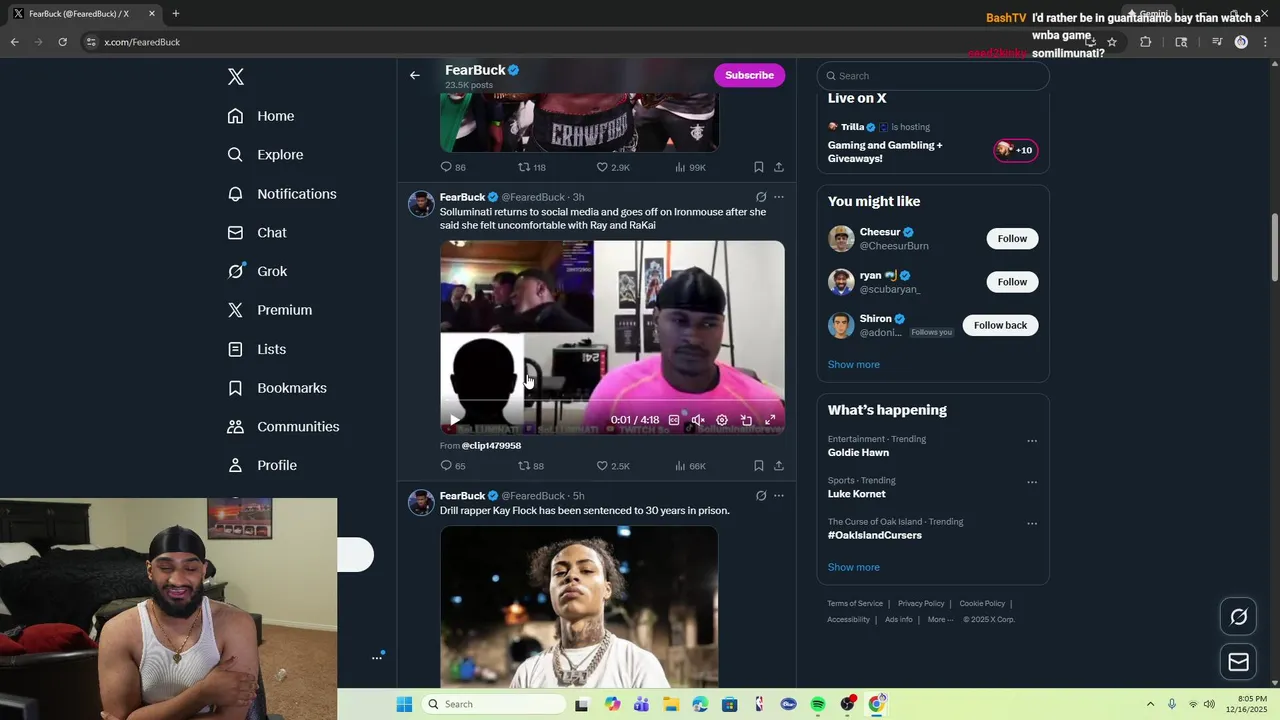The height and width of the screenshot is (720, 1280).
Task: Open the Windows Start menu
Action: (x=404, y=704)
